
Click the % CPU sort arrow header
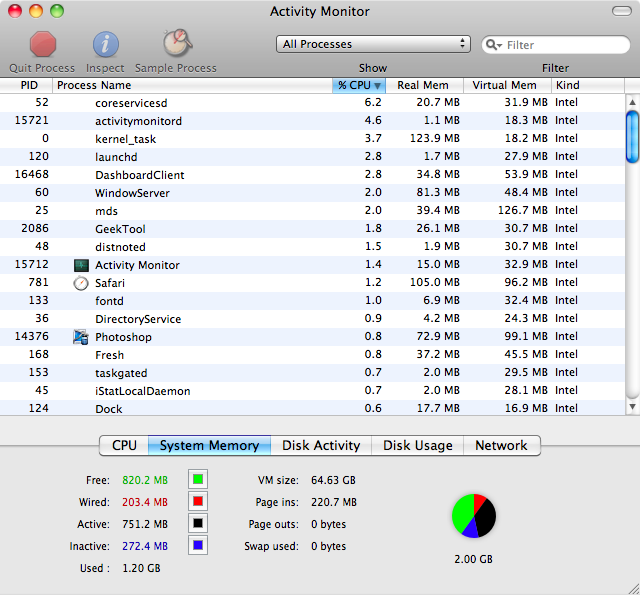(359, 85)
